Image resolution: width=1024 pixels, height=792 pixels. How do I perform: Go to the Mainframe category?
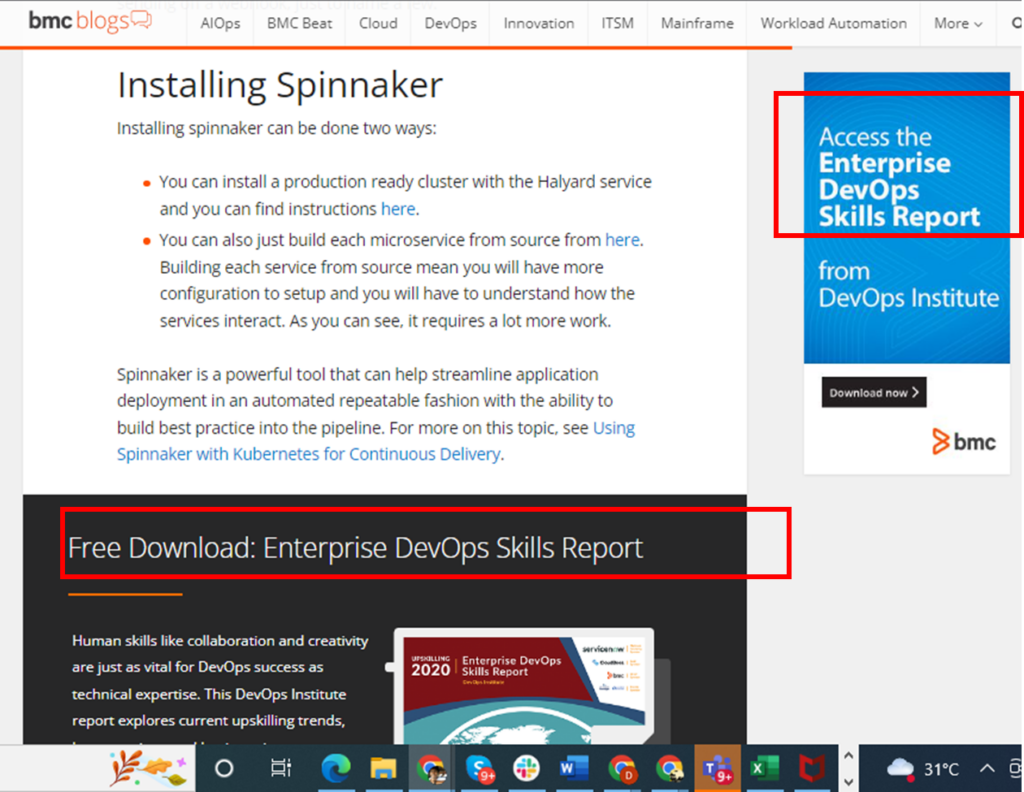tap(697, 24)
